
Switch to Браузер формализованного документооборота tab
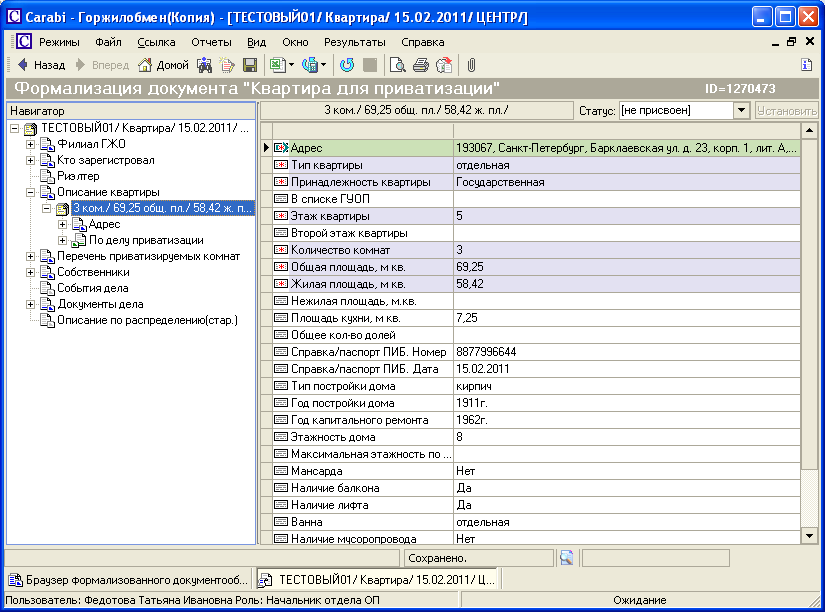128,579
